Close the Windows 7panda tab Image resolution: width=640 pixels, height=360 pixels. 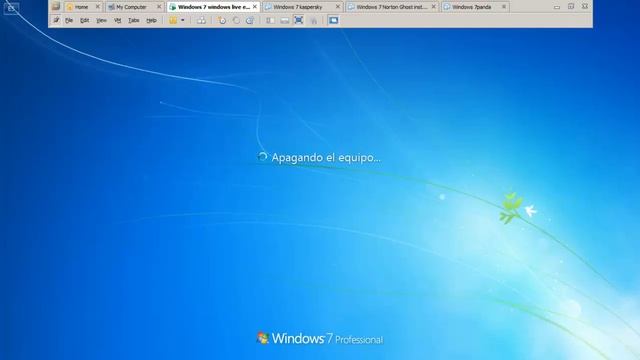(504, 7)
